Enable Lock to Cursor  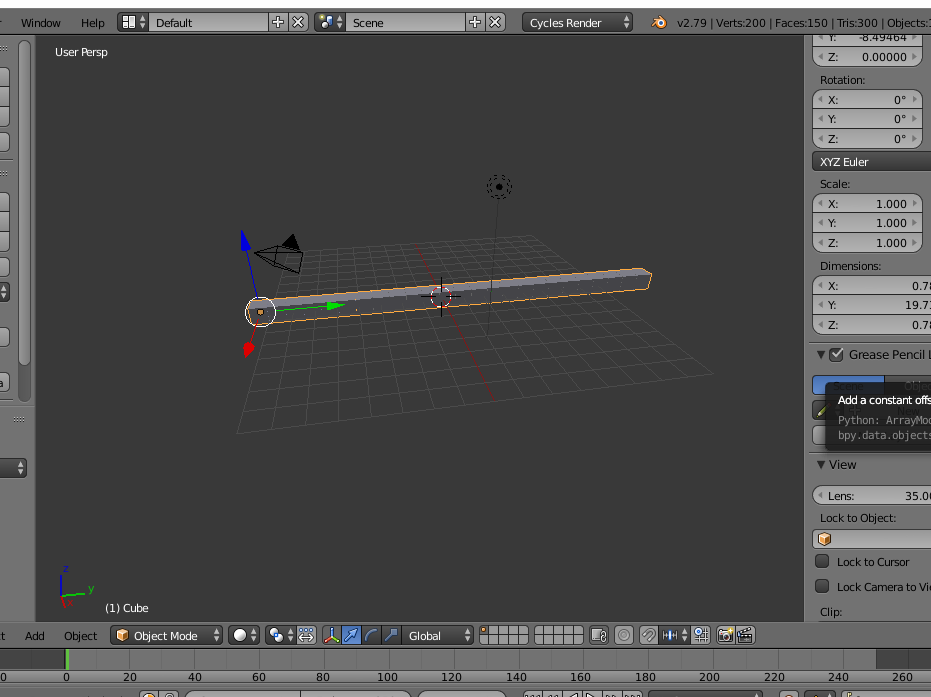click(x=822, y=561)
